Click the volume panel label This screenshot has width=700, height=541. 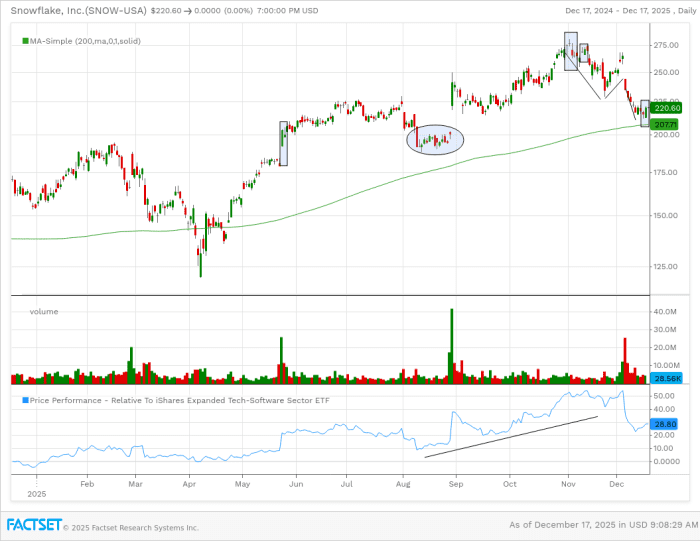44,312
